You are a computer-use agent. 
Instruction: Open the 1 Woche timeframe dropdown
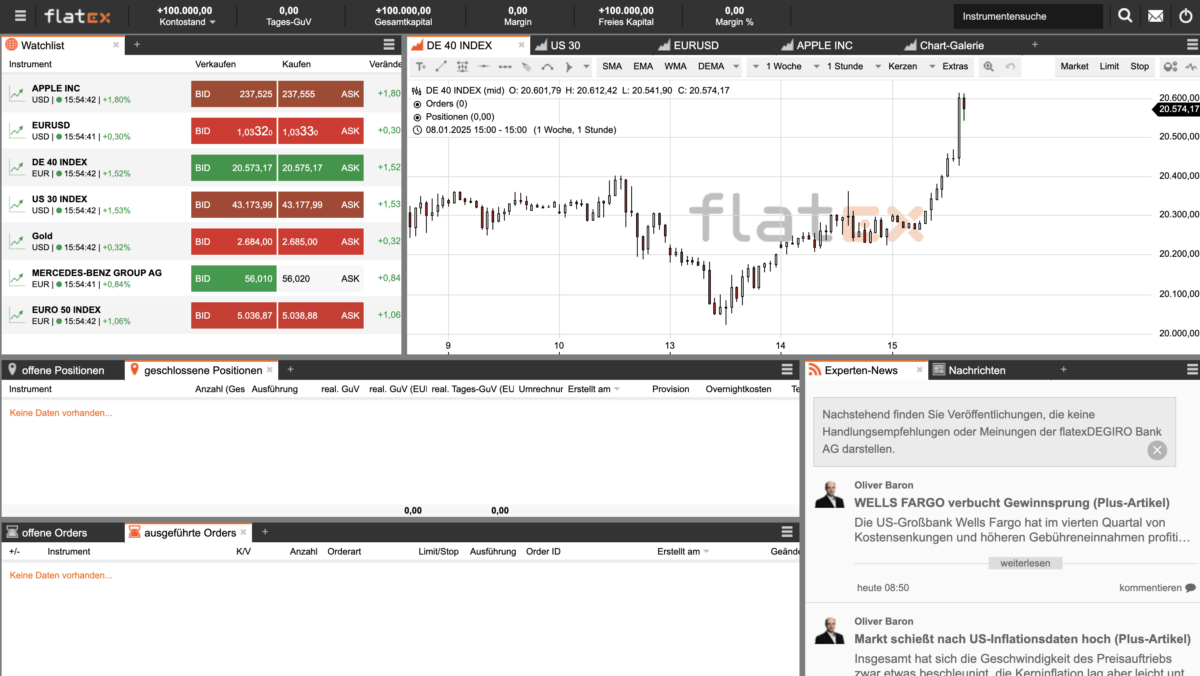778,67
